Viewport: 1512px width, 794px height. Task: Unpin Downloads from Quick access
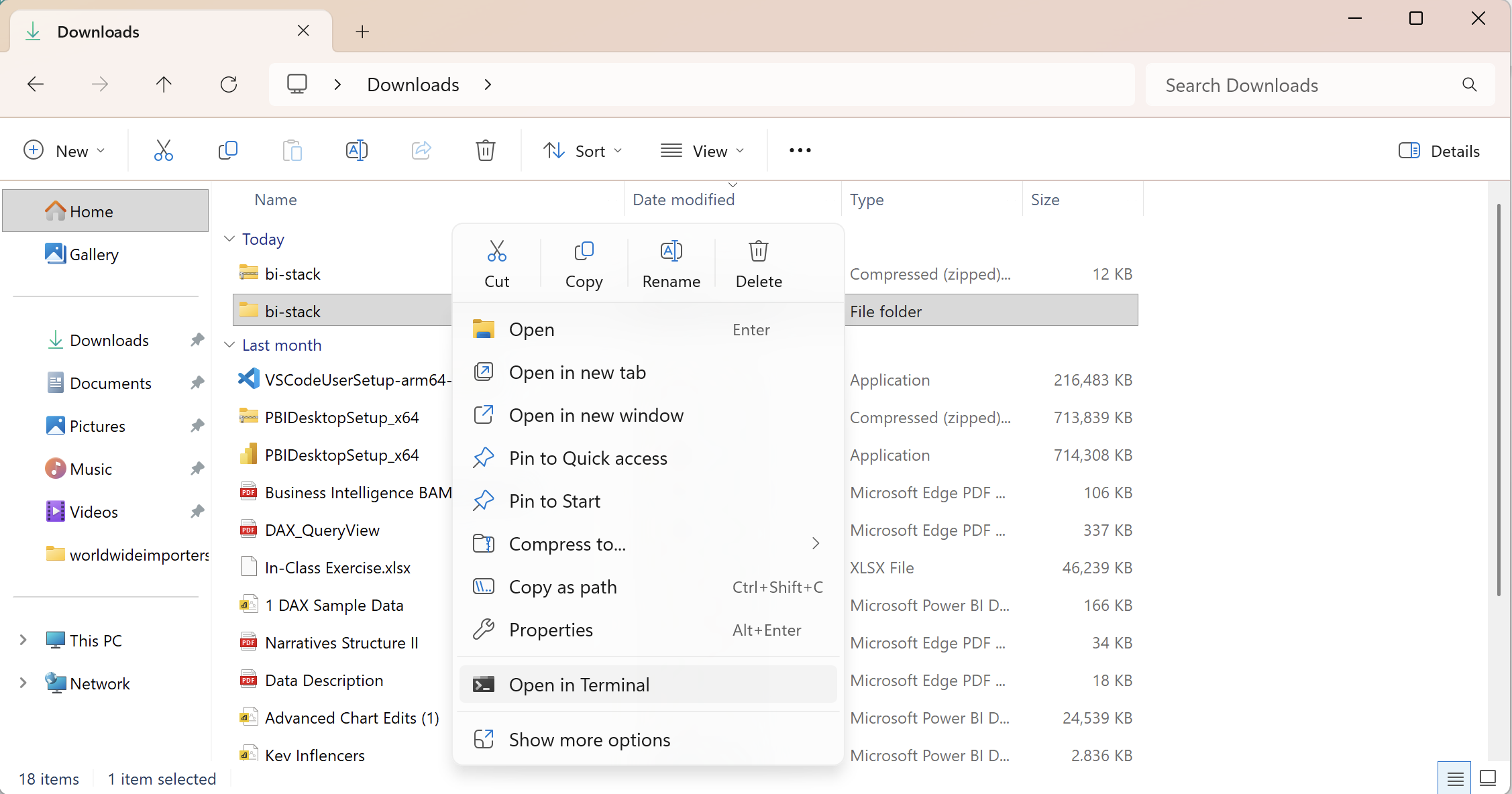197,340
